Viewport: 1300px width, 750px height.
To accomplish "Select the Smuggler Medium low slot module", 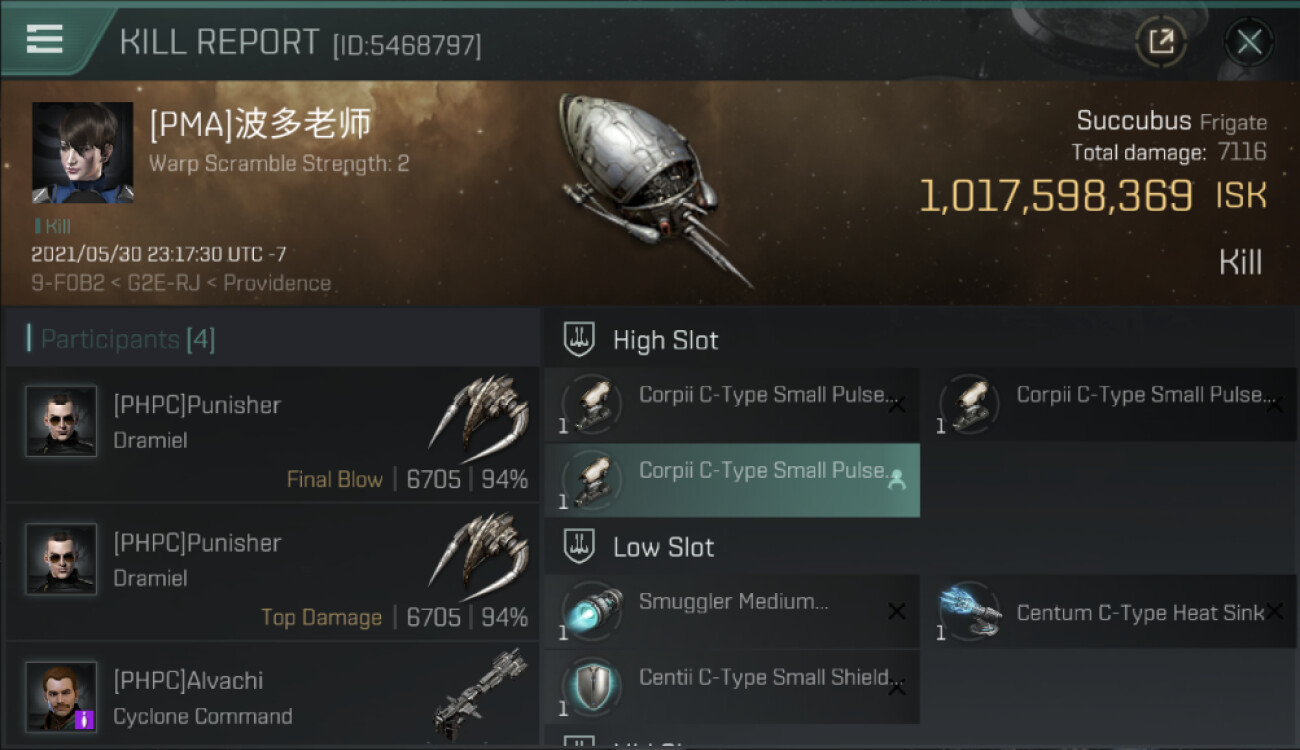I will point(732,611).
